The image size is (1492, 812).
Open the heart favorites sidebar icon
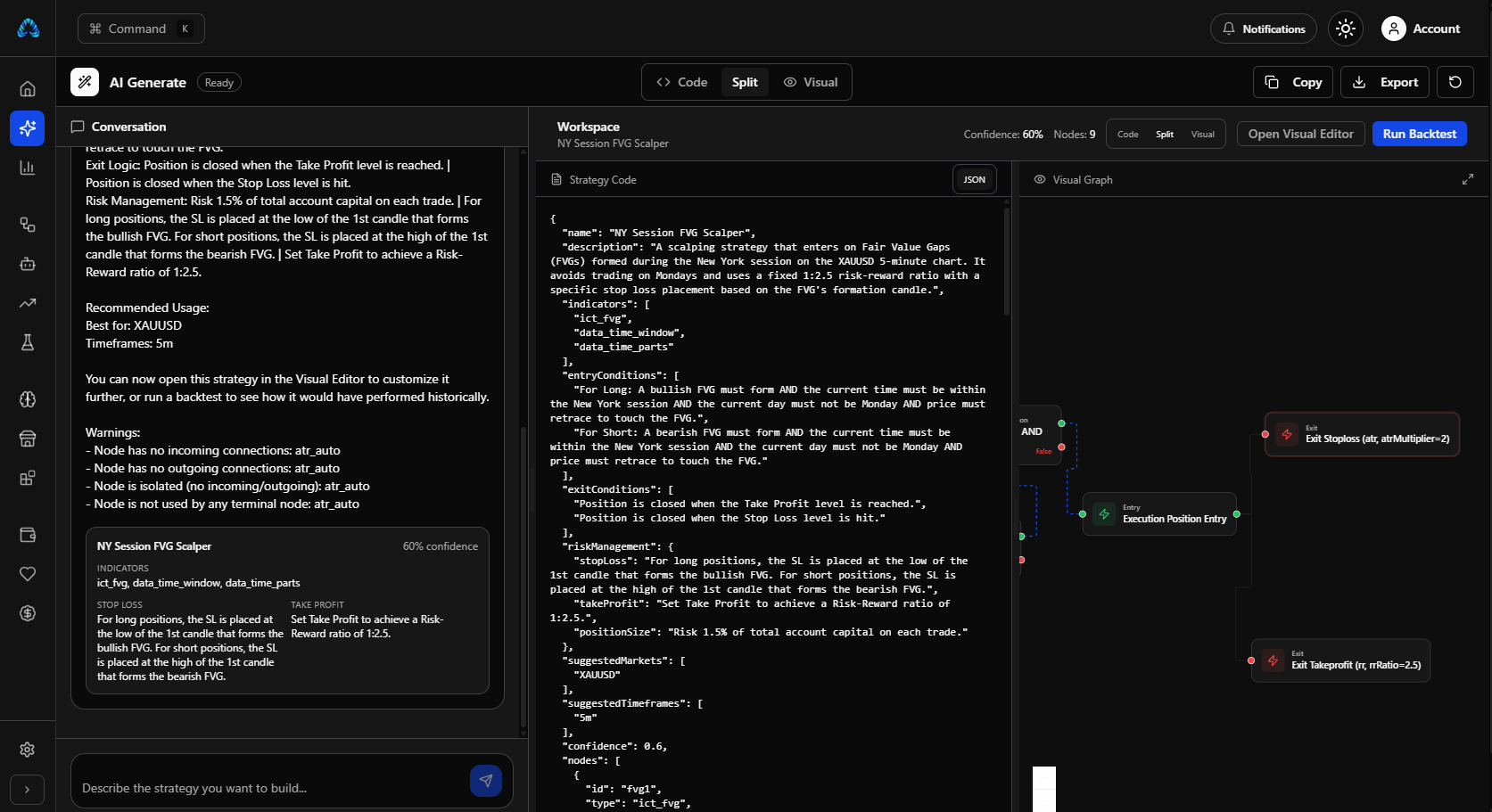tap(28, 574)
